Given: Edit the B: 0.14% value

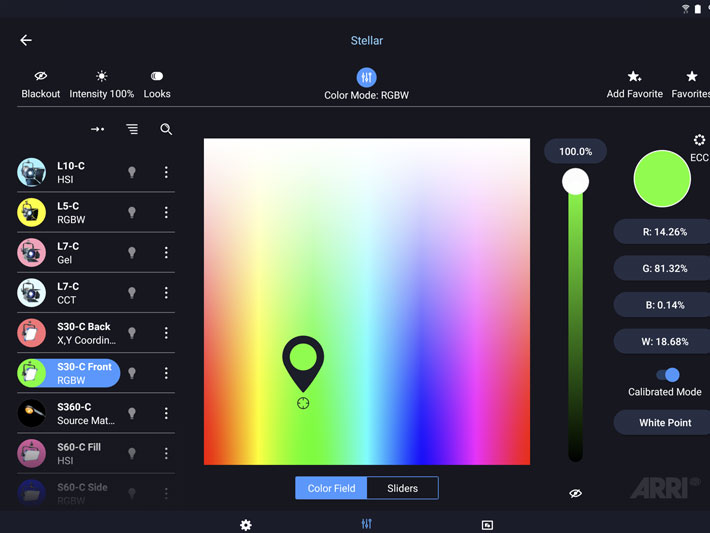Looking at the screenshot, I should [662, 305].
